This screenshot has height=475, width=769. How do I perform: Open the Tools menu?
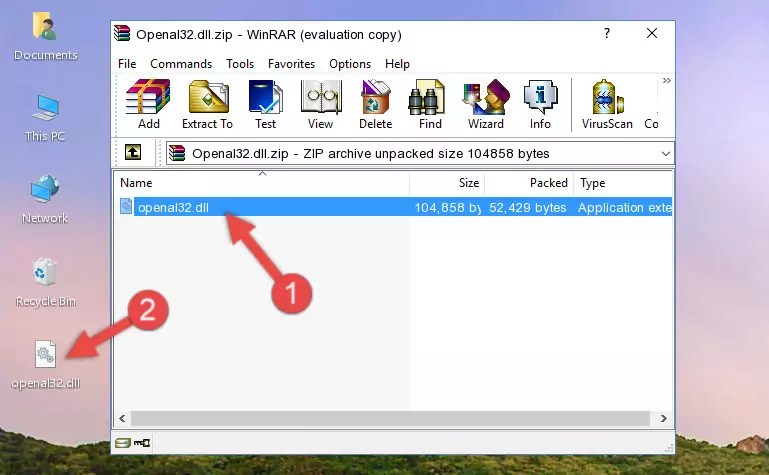point(240,64)
